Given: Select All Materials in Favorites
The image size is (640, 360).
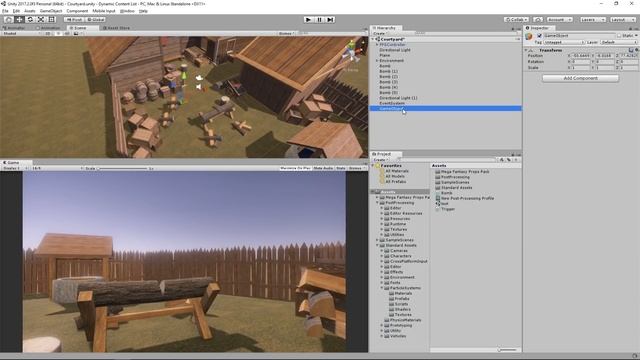Looking at the screenshot, I should [x=397, y=171].
